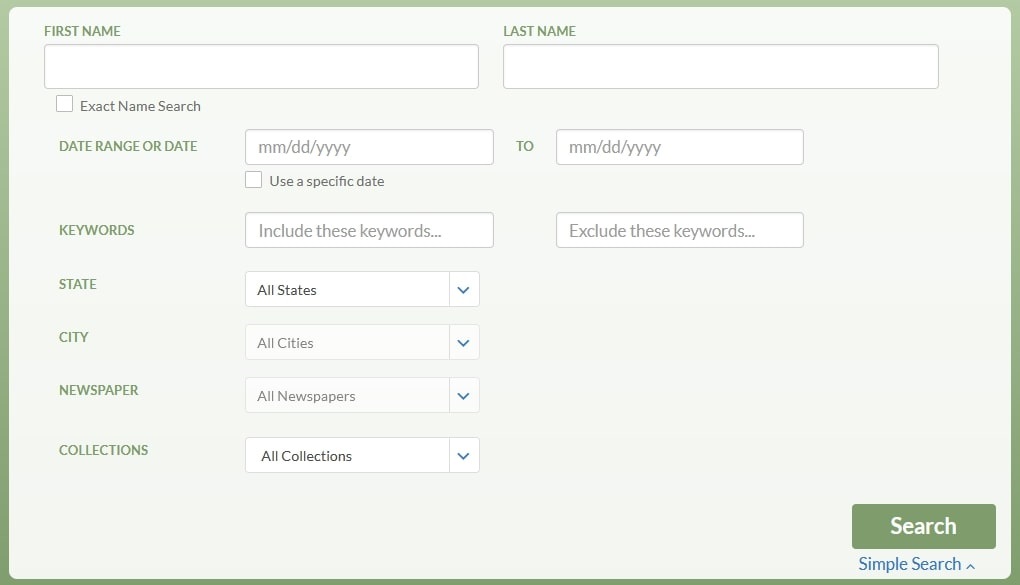This screenshot has width=1020, height=585.
Task: Expand the All States combo box
Action: [x=362, y=290]
